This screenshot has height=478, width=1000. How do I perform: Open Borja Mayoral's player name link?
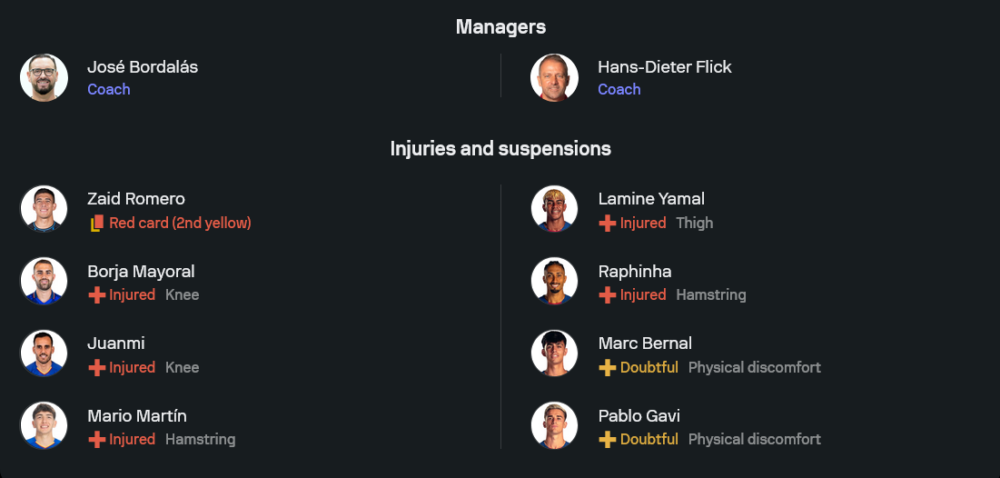coord(140,271)
